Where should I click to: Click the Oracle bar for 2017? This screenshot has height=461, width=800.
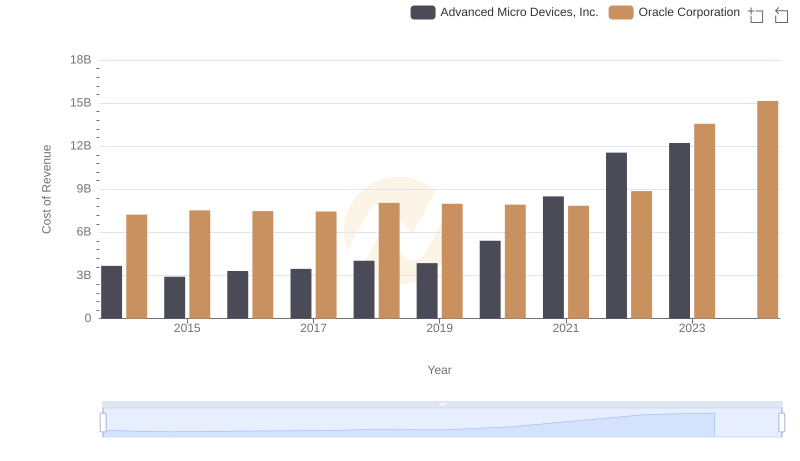pyautogui.click(x=326, y=265)
